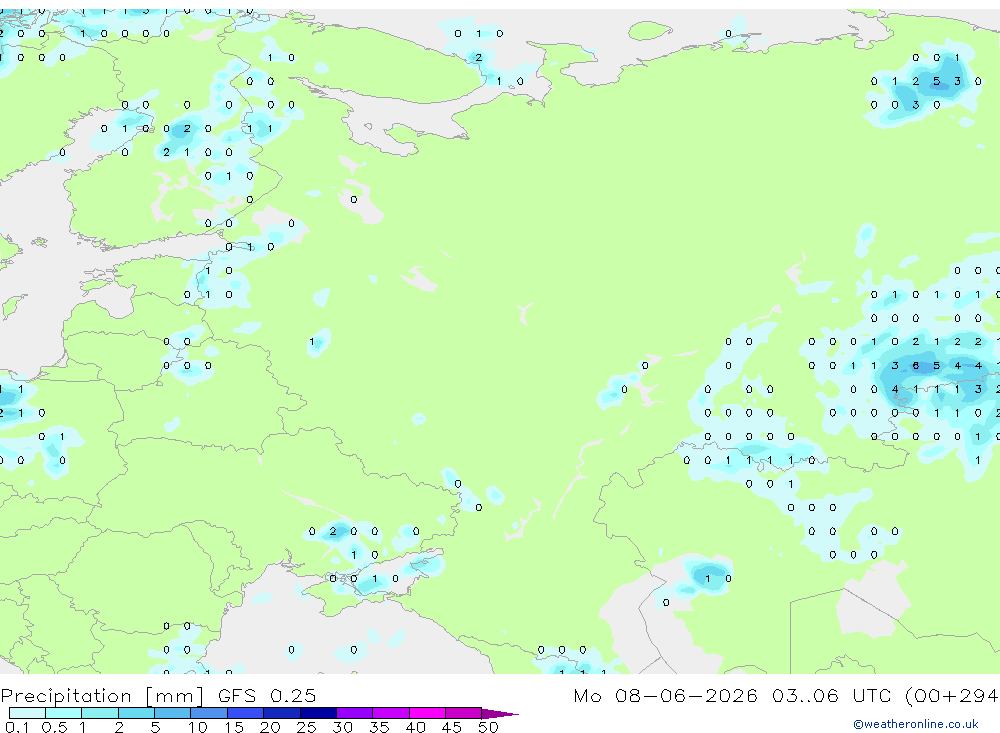
Task: Click the legend label '30'
Action: pyautogui.click(x=343, y=727)
